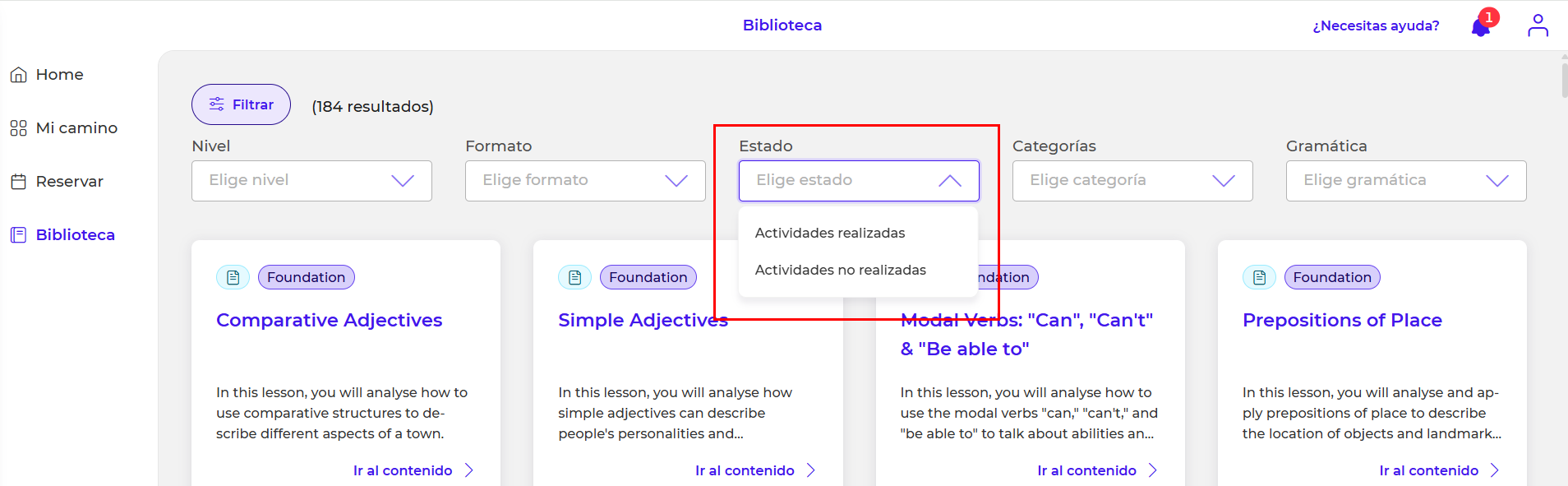The image size is (1568, 486).
Task: Open Mi camino in sidebar
Action: coord(76,128)
